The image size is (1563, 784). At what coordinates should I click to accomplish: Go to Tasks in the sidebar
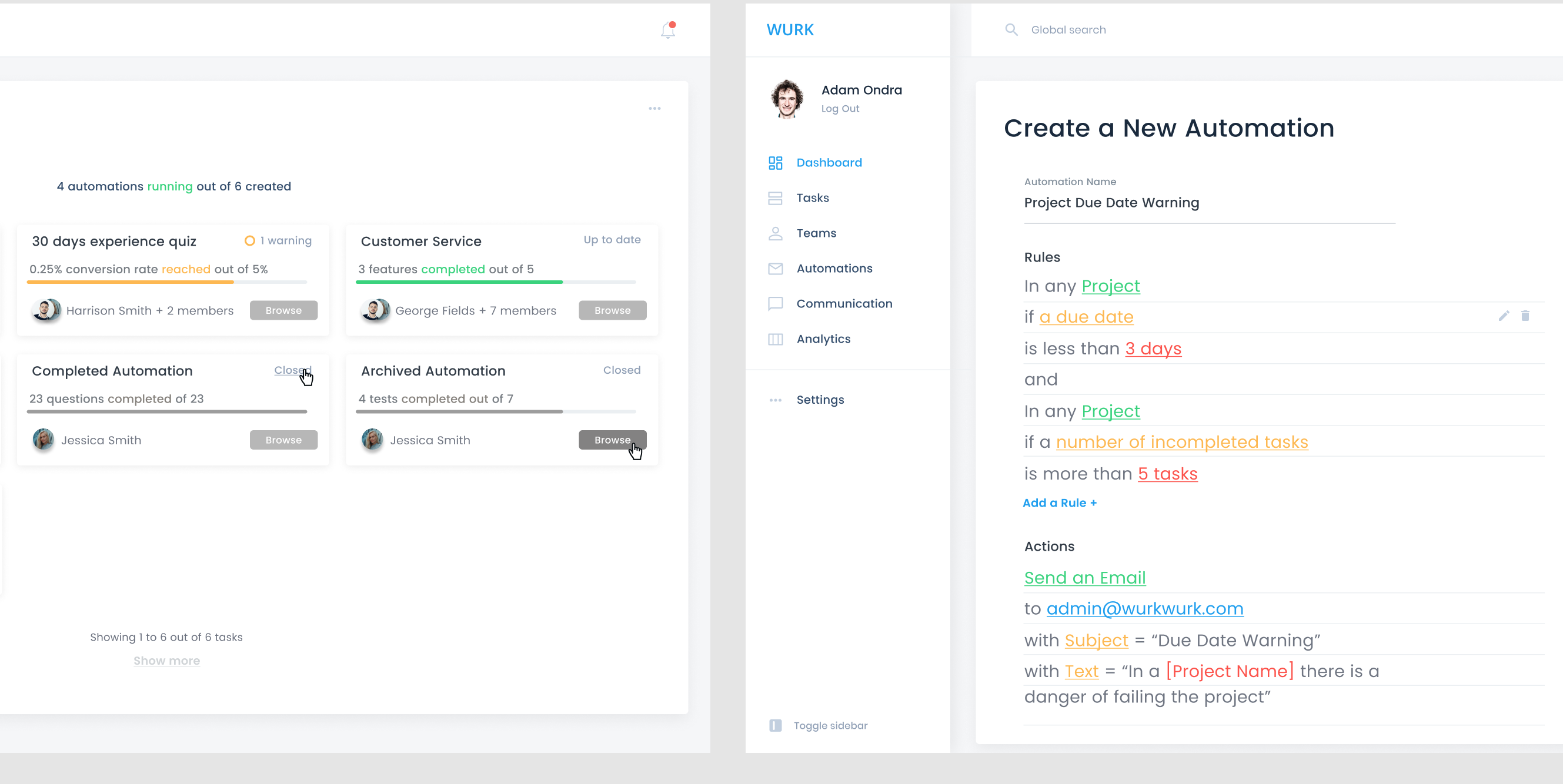[812, 197]
